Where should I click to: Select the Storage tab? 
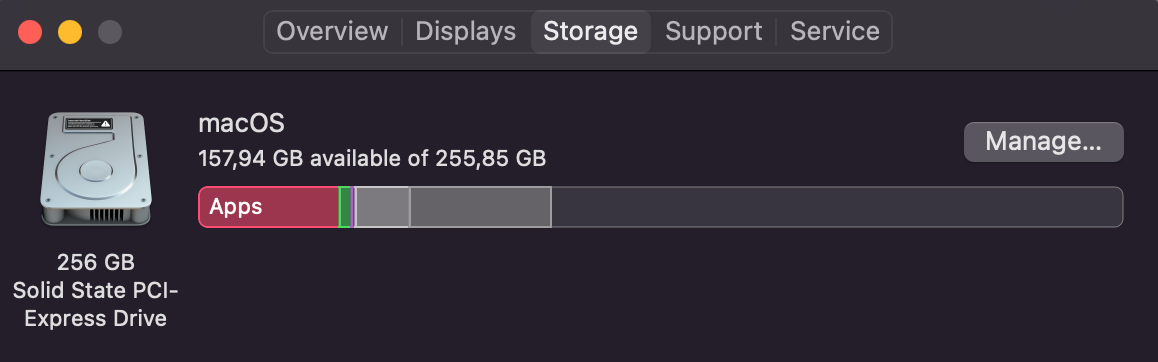tap(590, 32)
